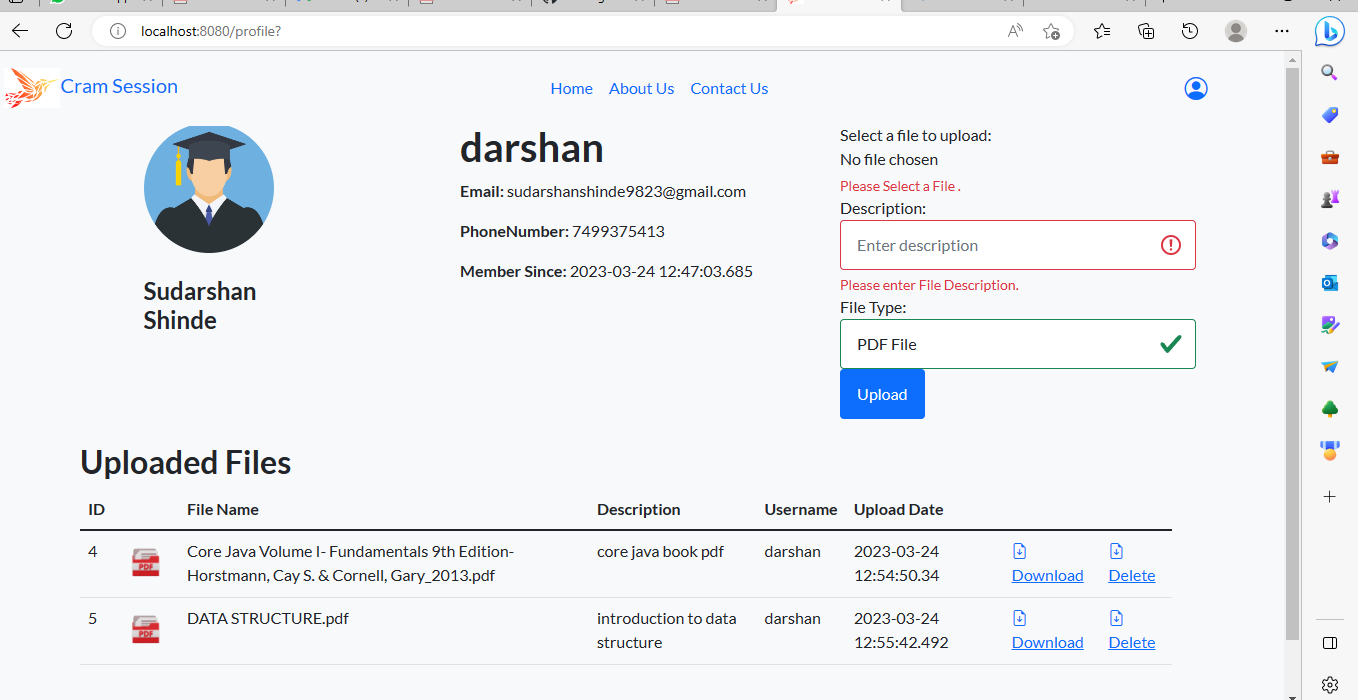Viewport: 1358px width, 700px height.
Task: Click the browser profile avatar
Action: [x=1236, y=31]
